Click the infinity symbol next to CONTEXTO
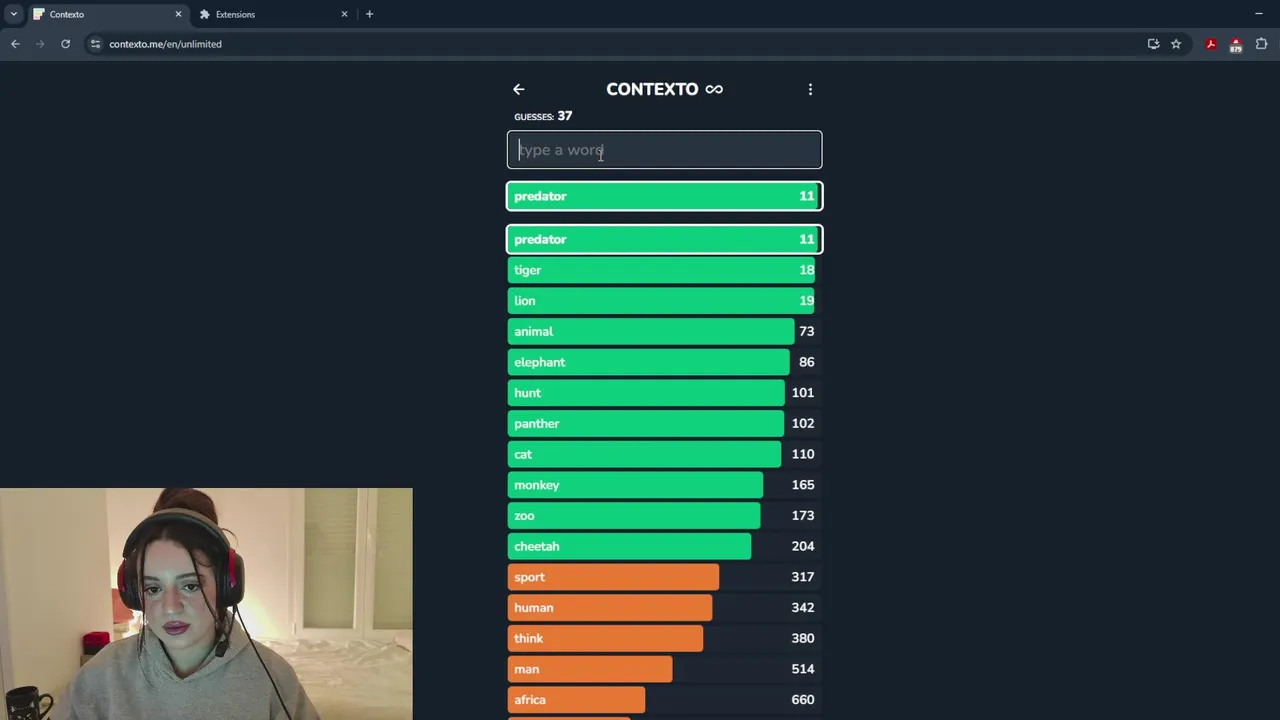The width and height of the screenshot is (1280, 720). [714, 89]
